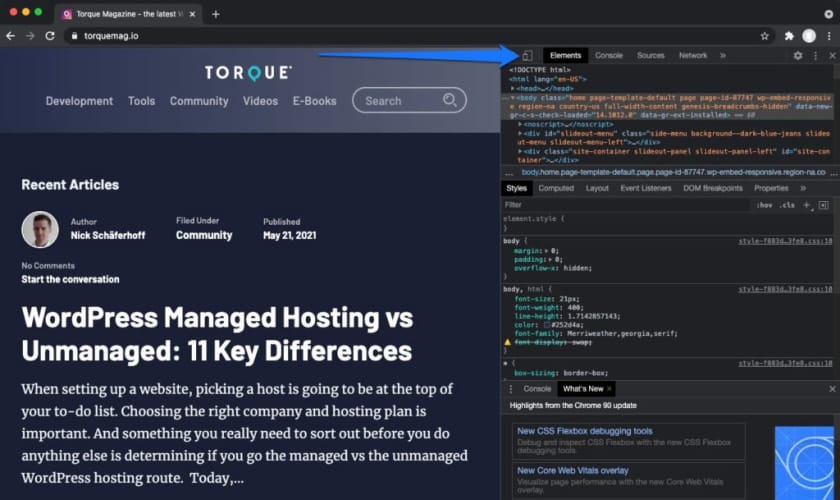Select the Styles tab
This screenshot has height=500, width=840.
[x=516, y=188]
